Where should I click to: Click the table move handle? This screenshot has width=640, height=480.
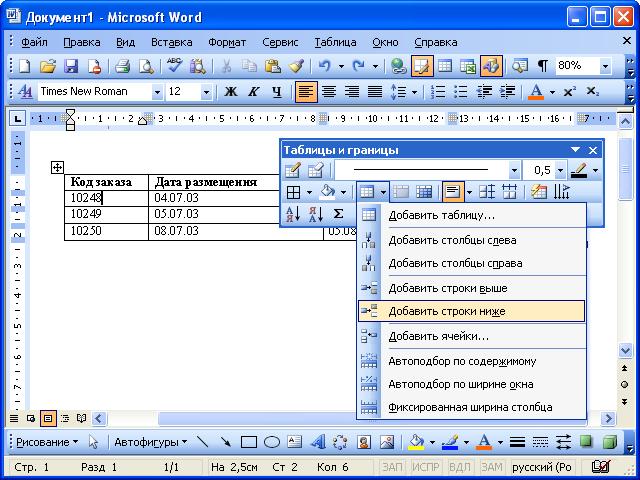[x=57, y=167]
